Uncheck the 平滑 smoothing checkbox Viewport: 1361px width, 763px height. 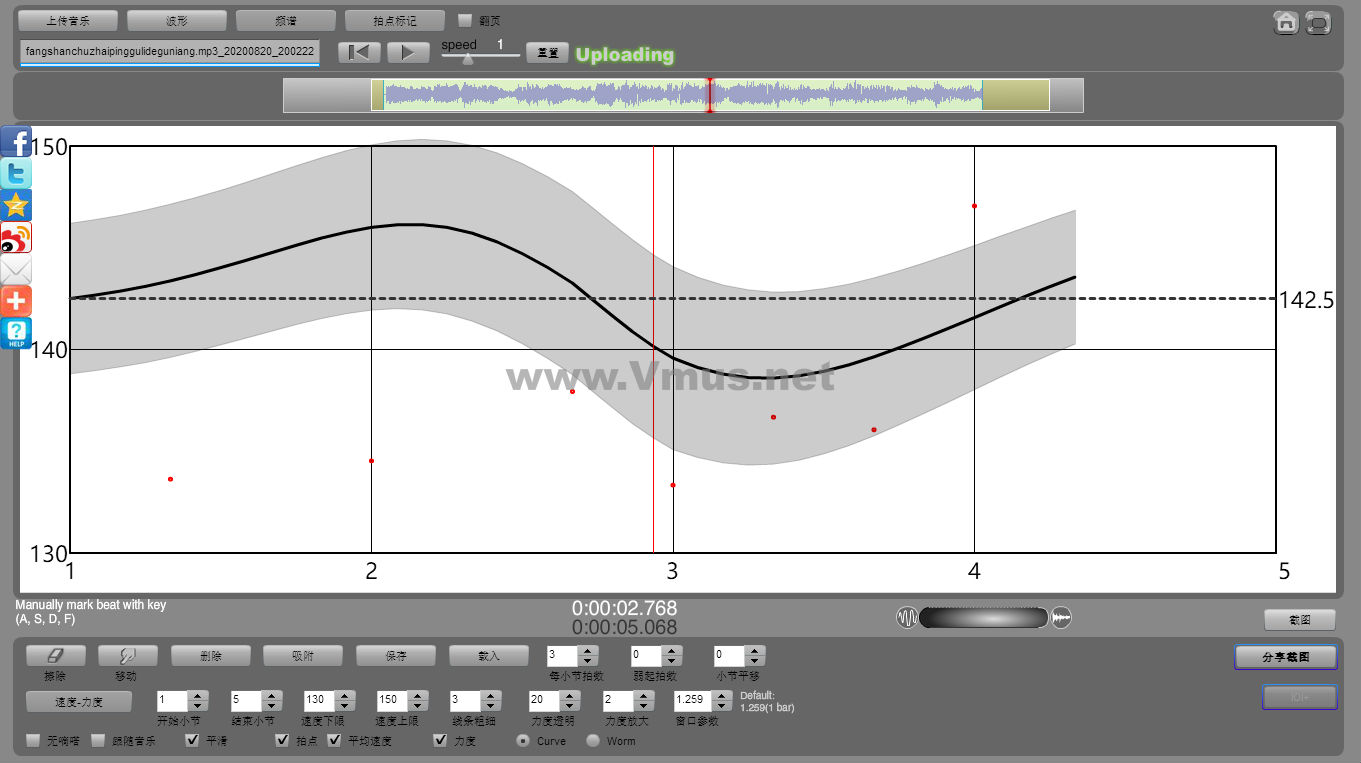click(193, 741)
